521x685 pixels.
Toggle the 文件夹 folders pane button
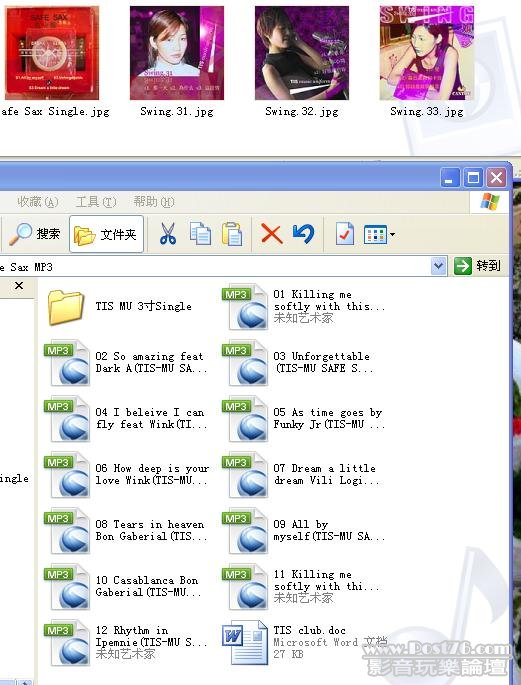coord(107,234)
